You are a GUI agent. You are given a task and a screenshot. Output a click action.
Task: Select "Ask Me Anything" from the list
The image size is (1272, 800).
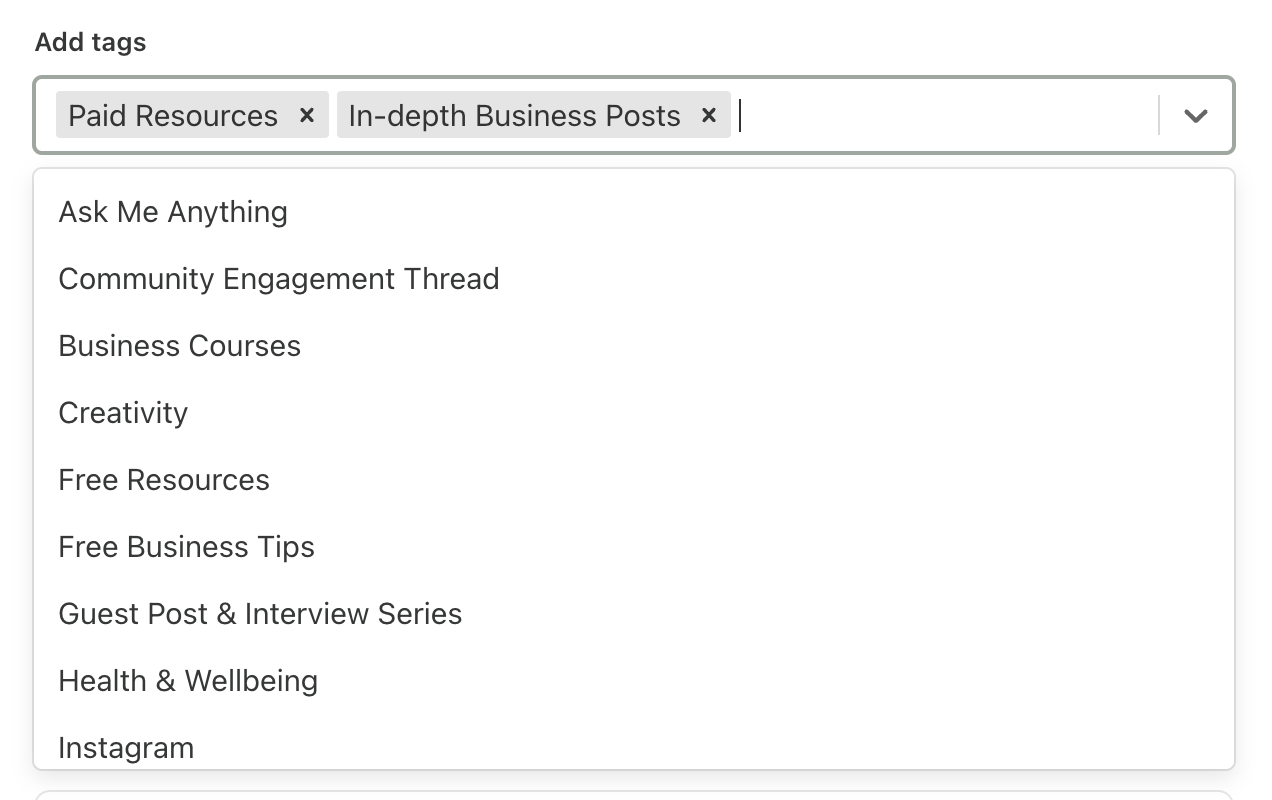(x=172, y=212)
